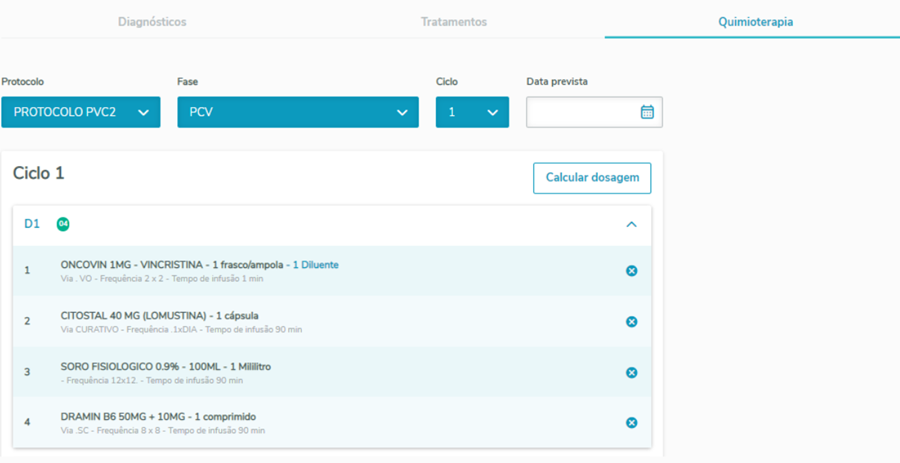Click Via . VO frequency details line
Image resolution: width=900 pixels, height=463 pixels.
pyautogui.click(x=162, y=279)
